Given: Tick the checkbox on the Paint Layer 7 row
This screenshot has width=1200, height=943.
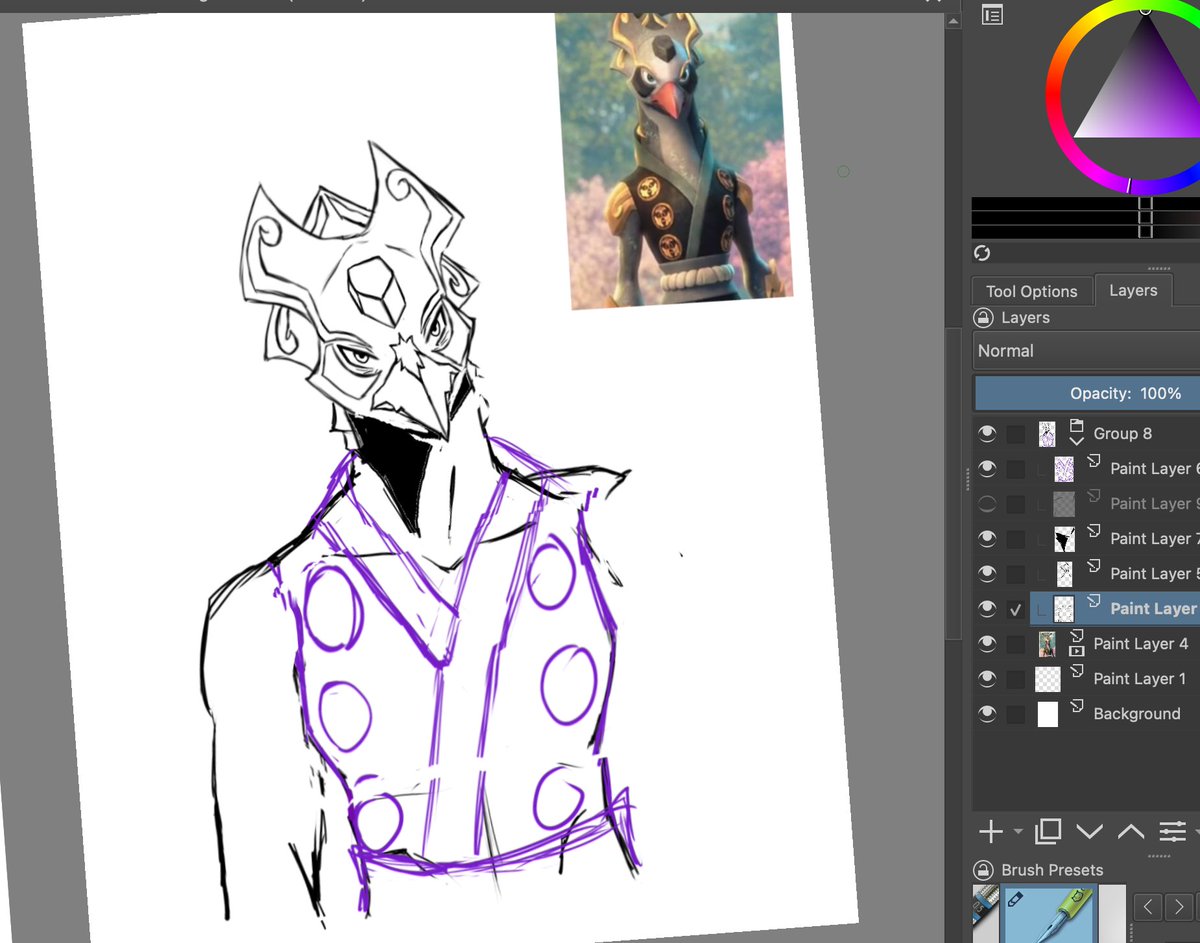Looking at the screenshot, I should click(1016, 539).
